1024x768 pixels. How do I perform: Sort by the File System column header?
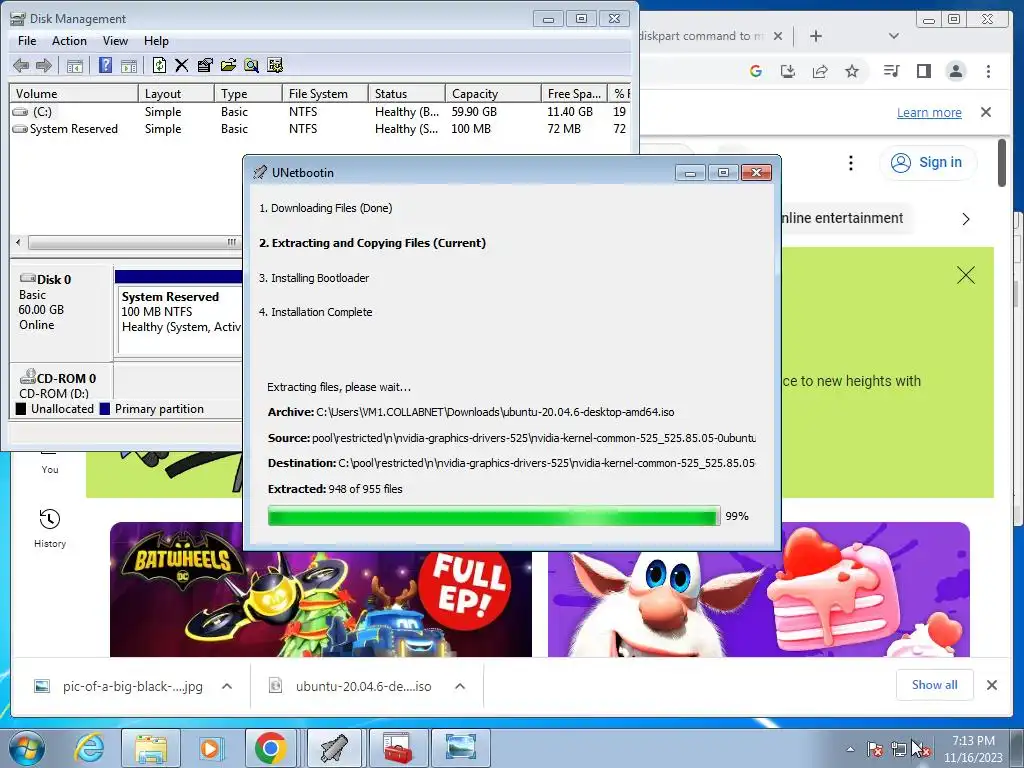325,93
